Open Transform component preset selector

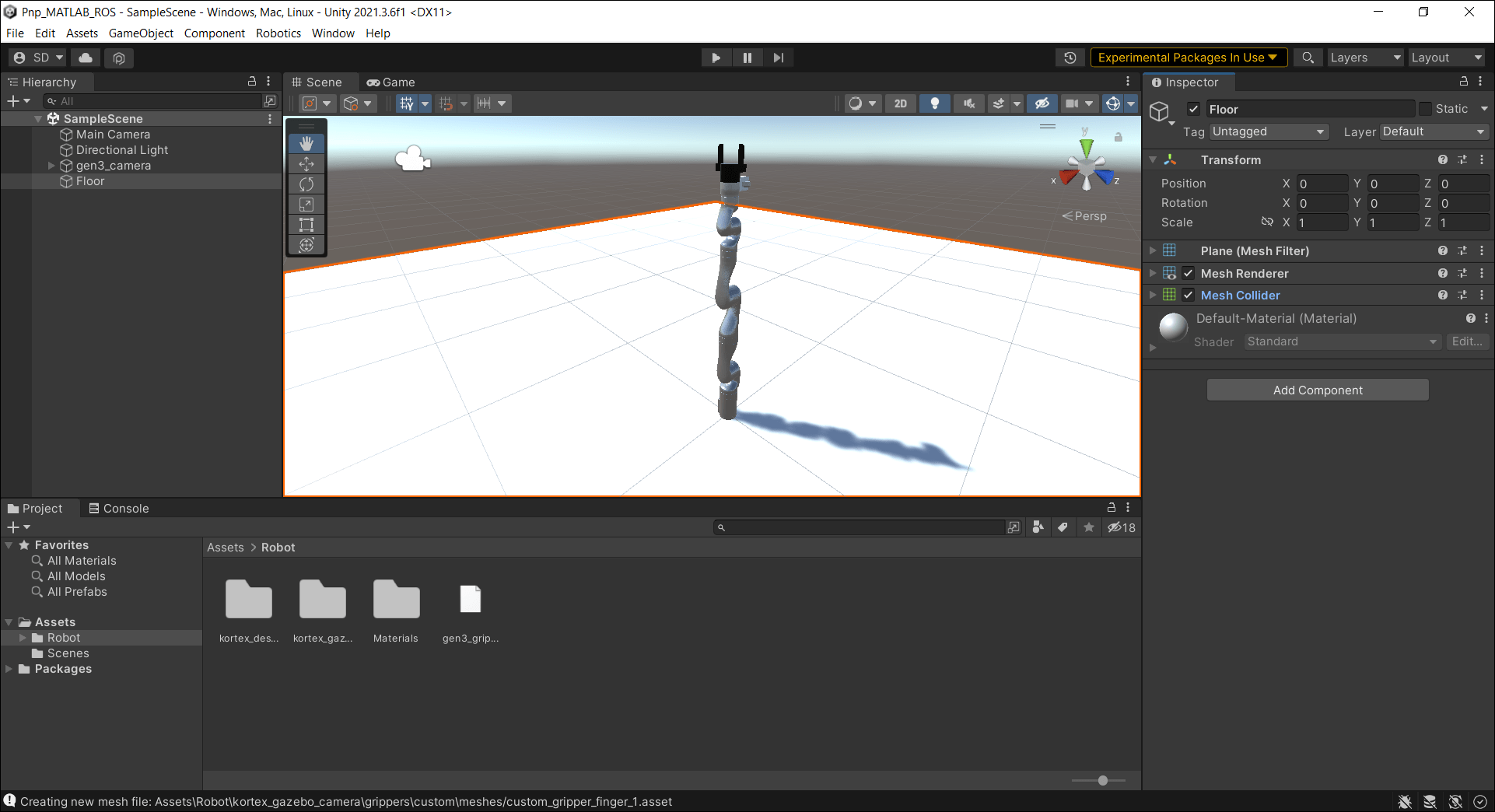click(x=1462, y=159)
